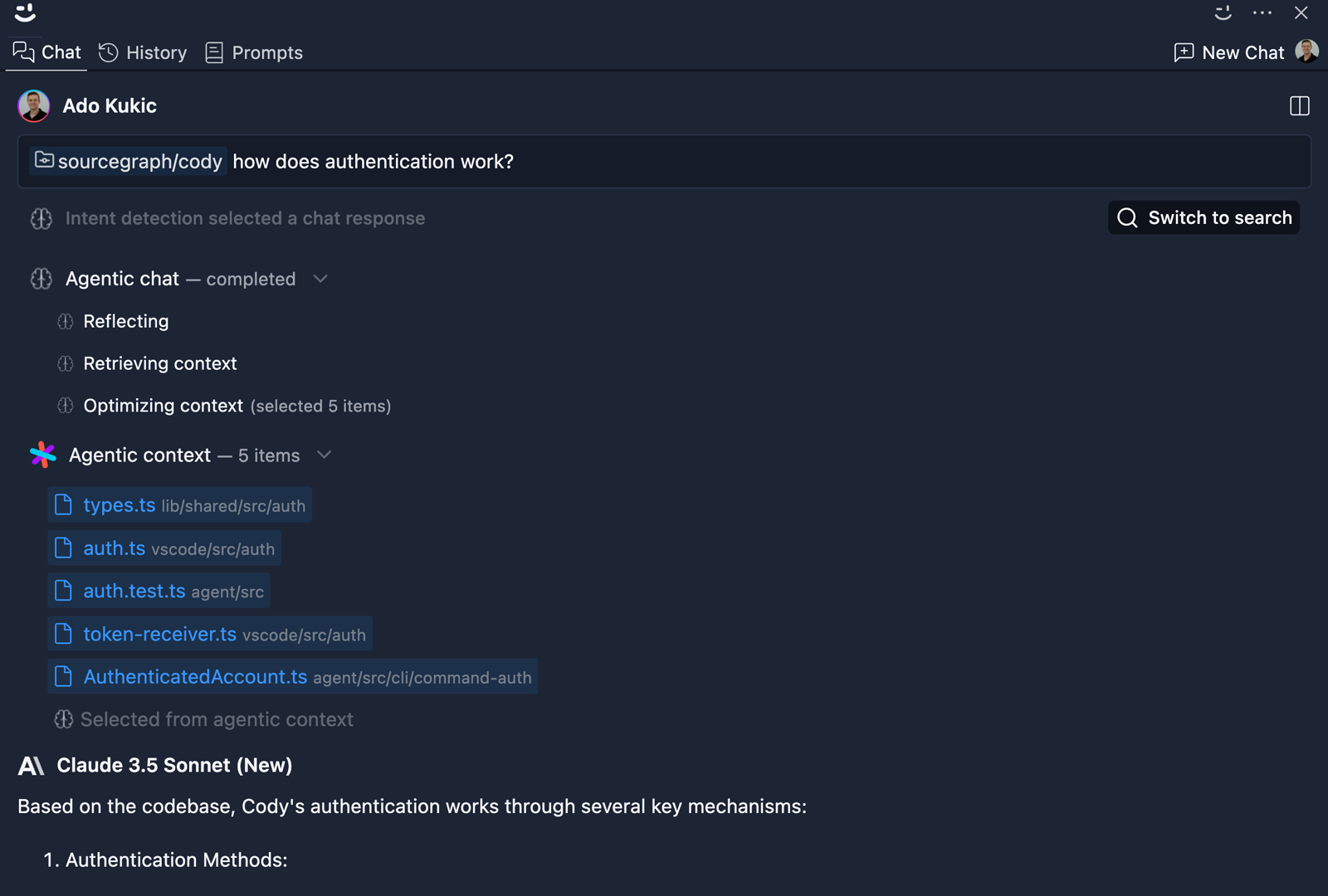Click the Cody smiley logo icon
Viewport: 1328px width, 896px height.
25,12
